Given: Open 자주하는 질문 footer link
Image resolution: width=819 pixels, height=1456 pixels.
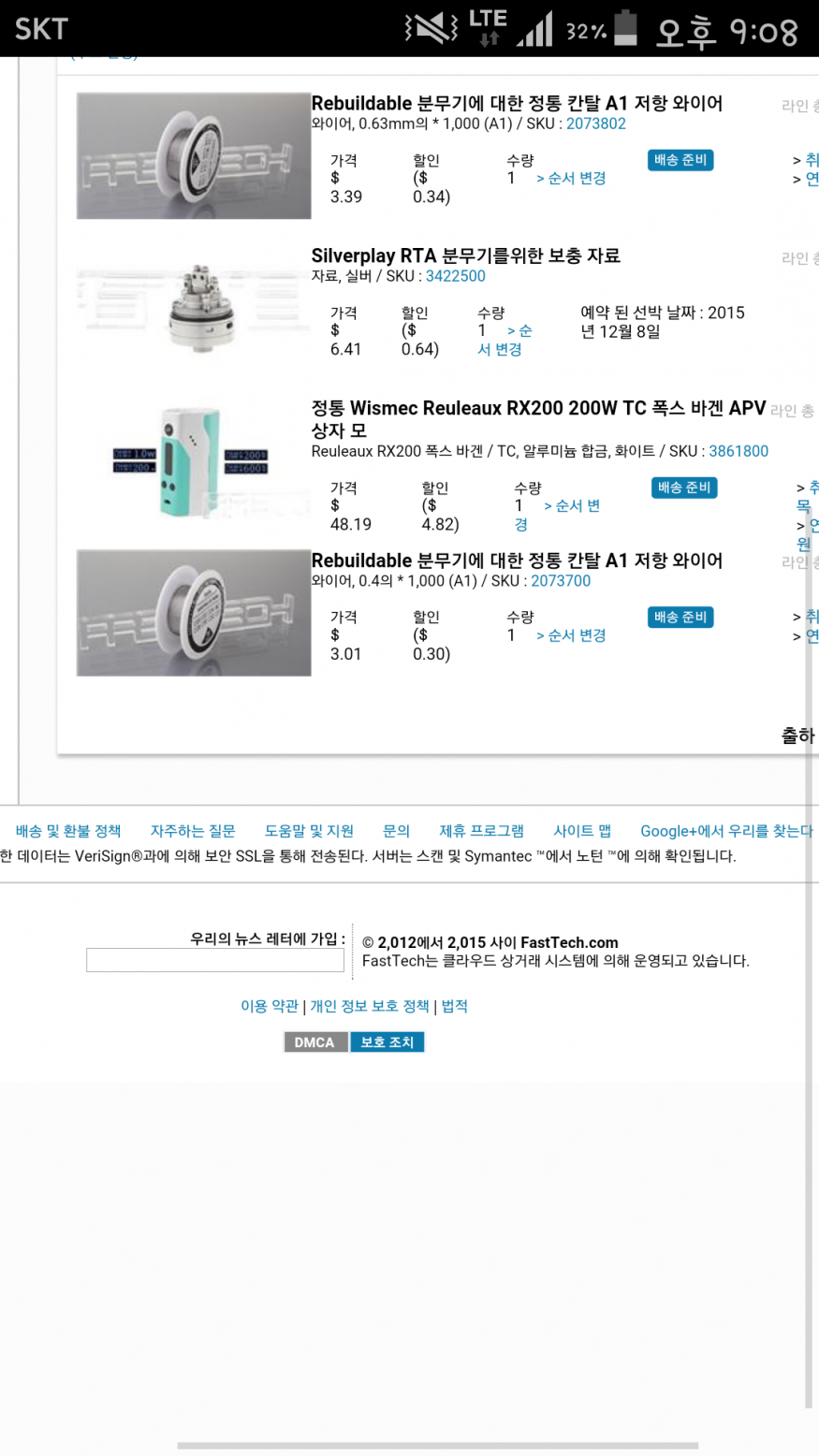Looking at the screenshot, I should coord(193,831).
